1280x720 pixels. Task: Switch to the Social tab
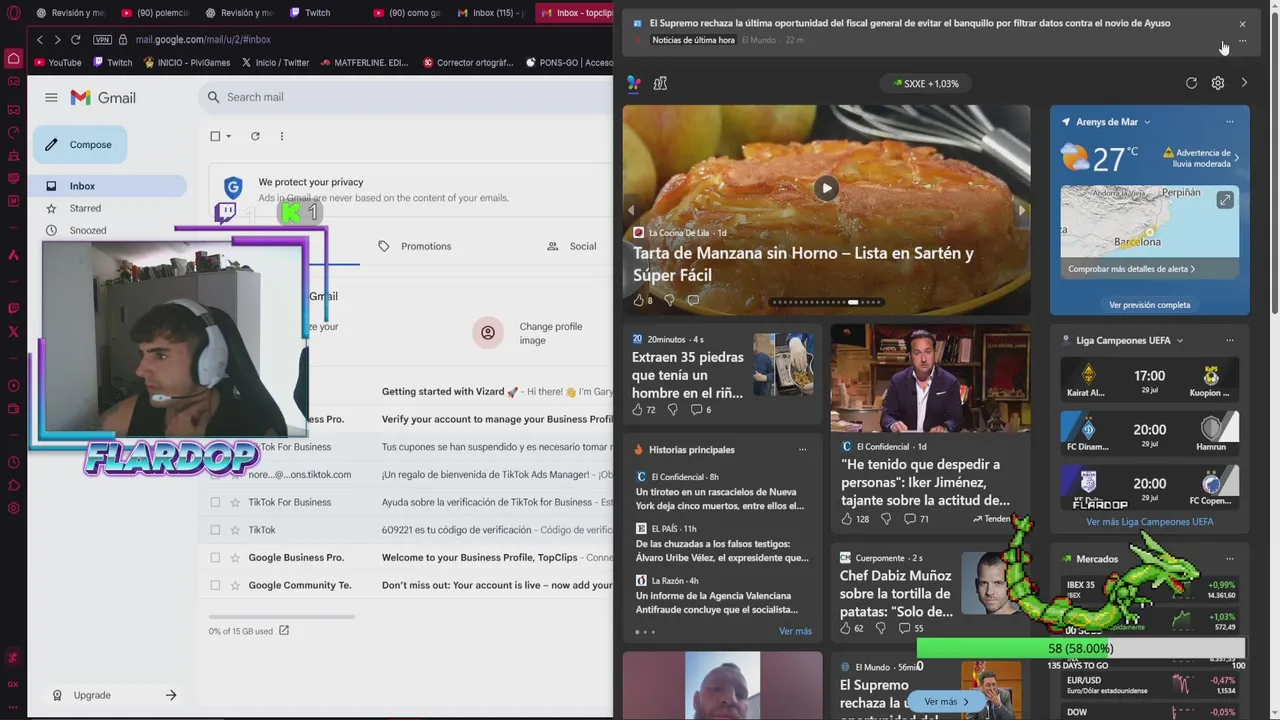coord(572,246)
